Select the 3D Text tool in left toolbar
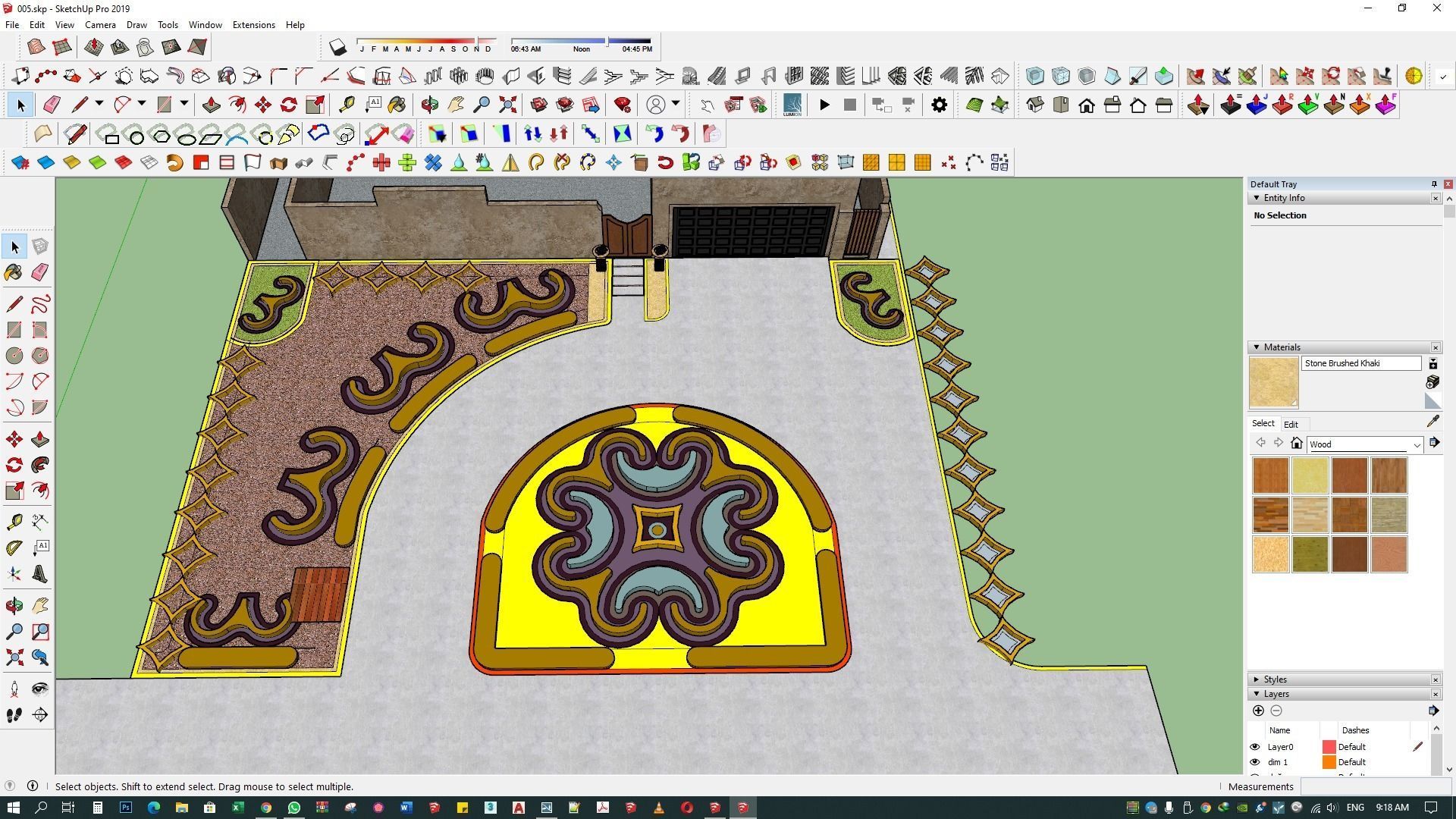The height and width of the screenshot is (819, 1456). [40, 574]
